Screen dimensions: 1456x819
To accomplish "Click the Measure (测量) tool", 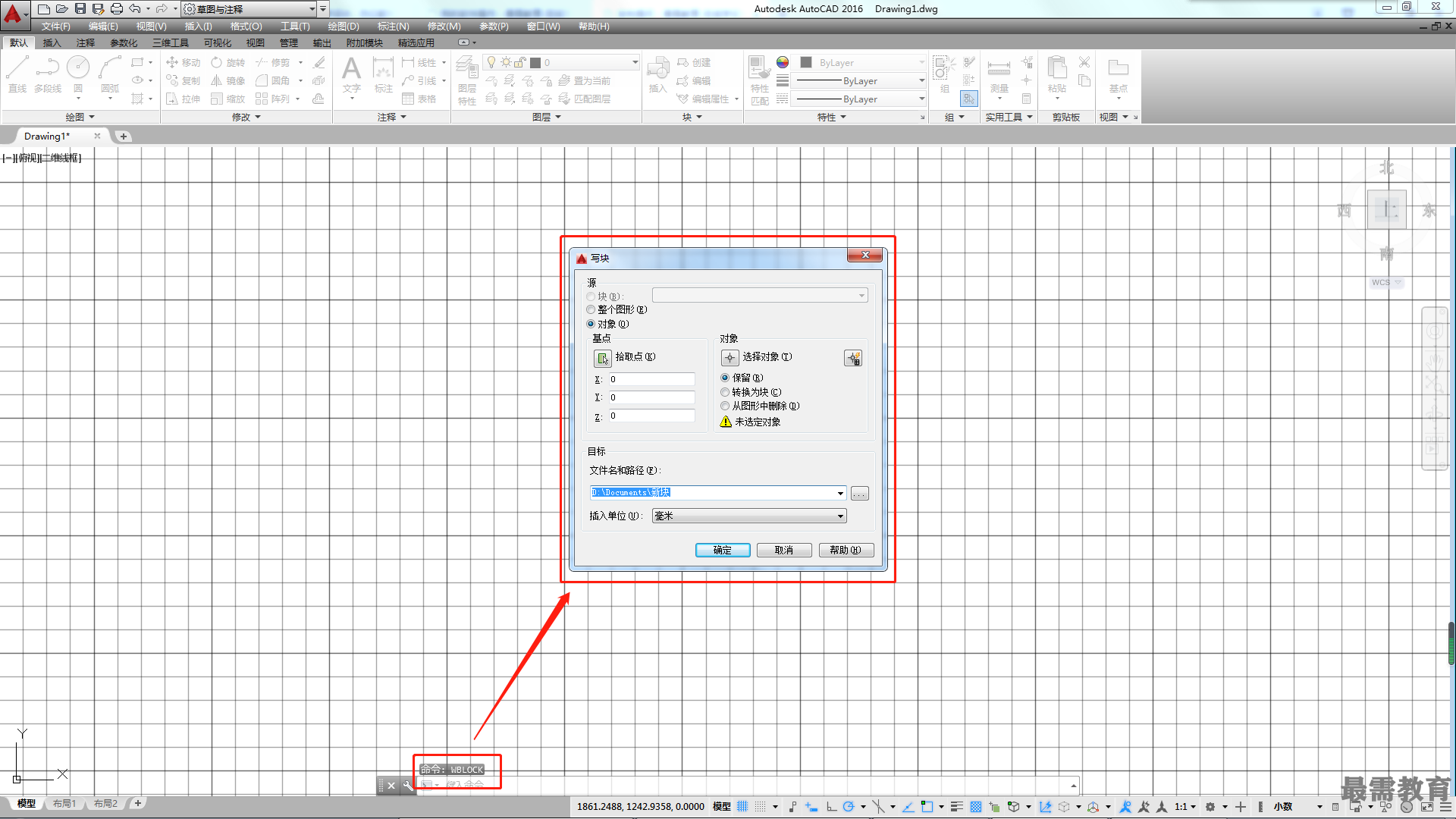I will [x=999, y=76].
